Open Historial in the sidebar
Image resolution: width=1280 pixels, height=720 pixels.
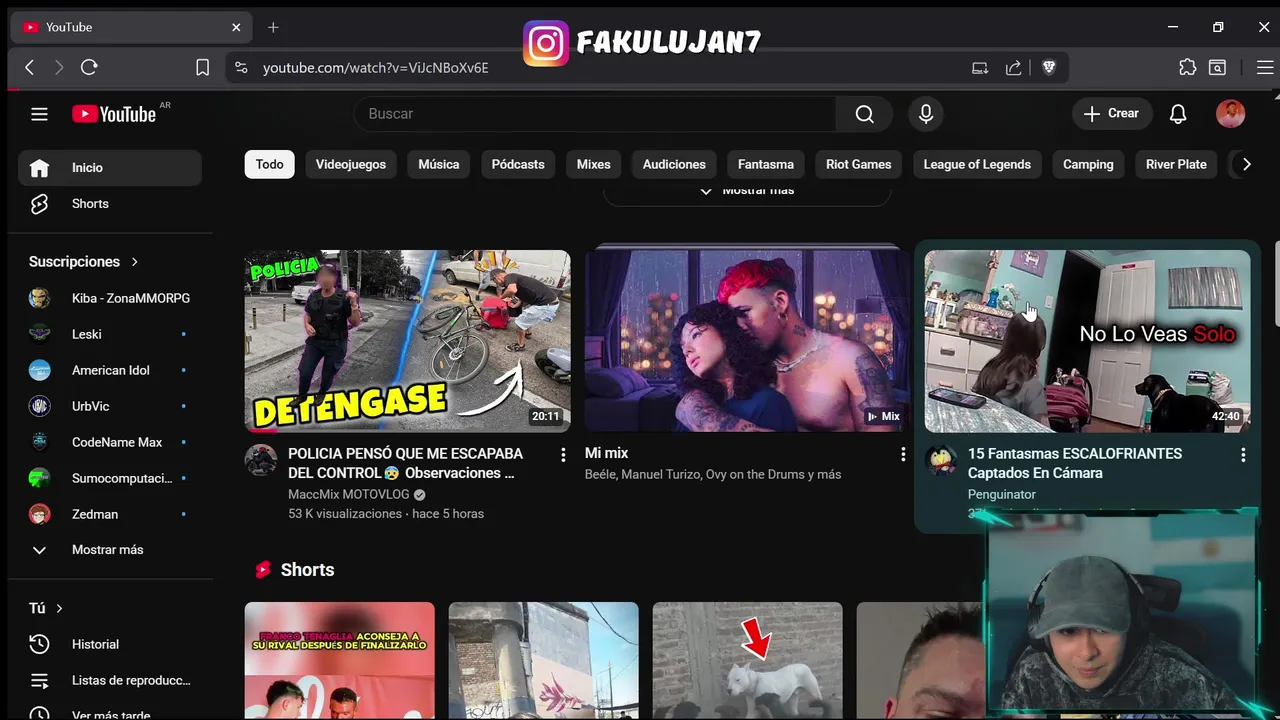110,644
